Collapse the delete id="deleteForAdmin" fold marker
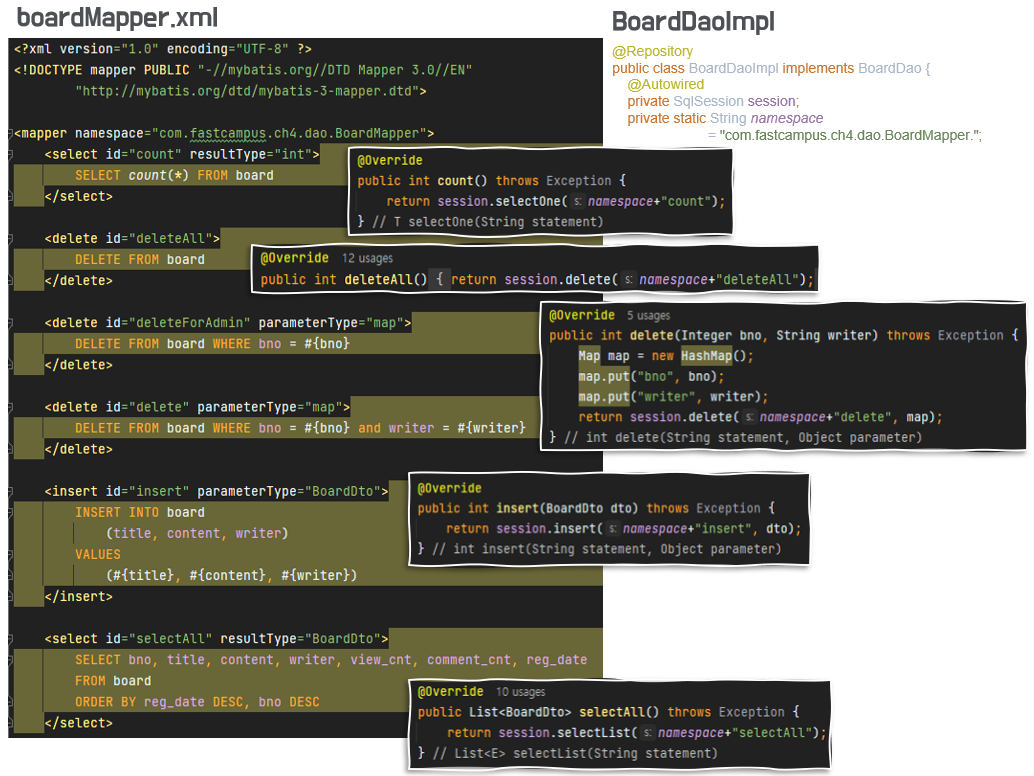Image resolution: width=1034 pixels, height=776 pixels. pos(11,323)
